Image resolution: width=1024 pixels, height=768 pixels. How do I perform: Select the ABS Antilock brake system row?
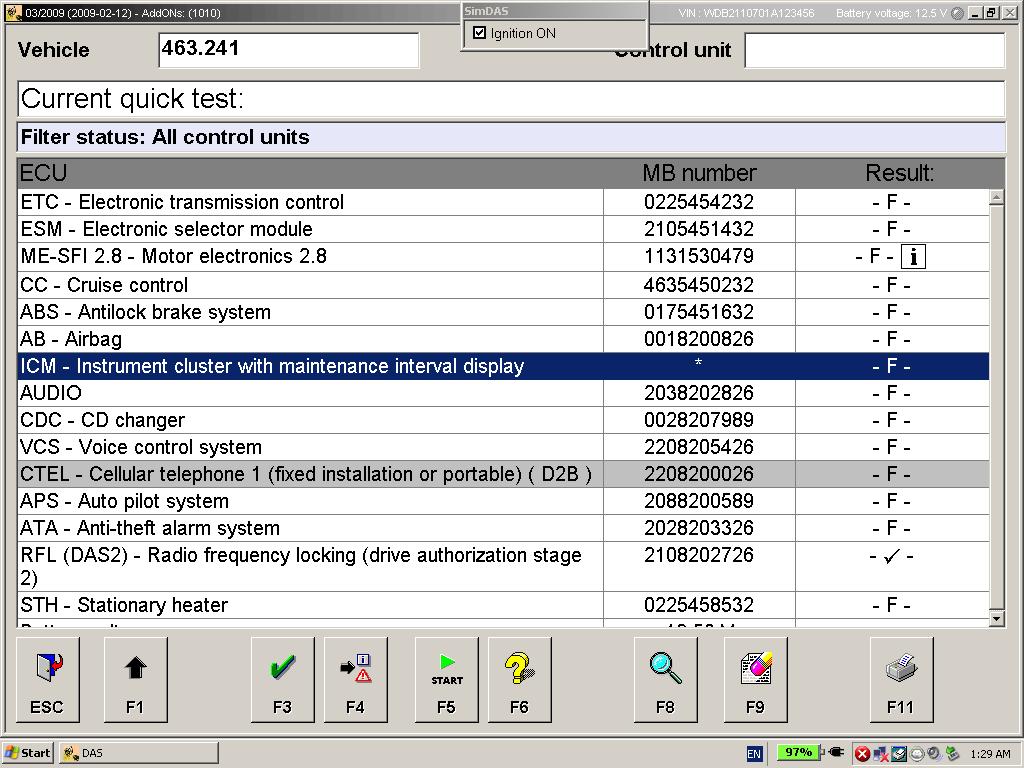click(x=310, y=312)
